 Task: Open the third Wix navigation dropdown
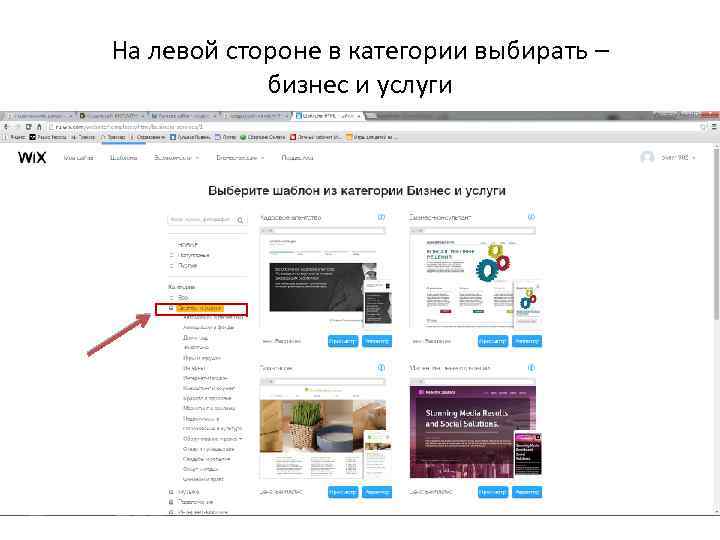(x=176, y=158)
